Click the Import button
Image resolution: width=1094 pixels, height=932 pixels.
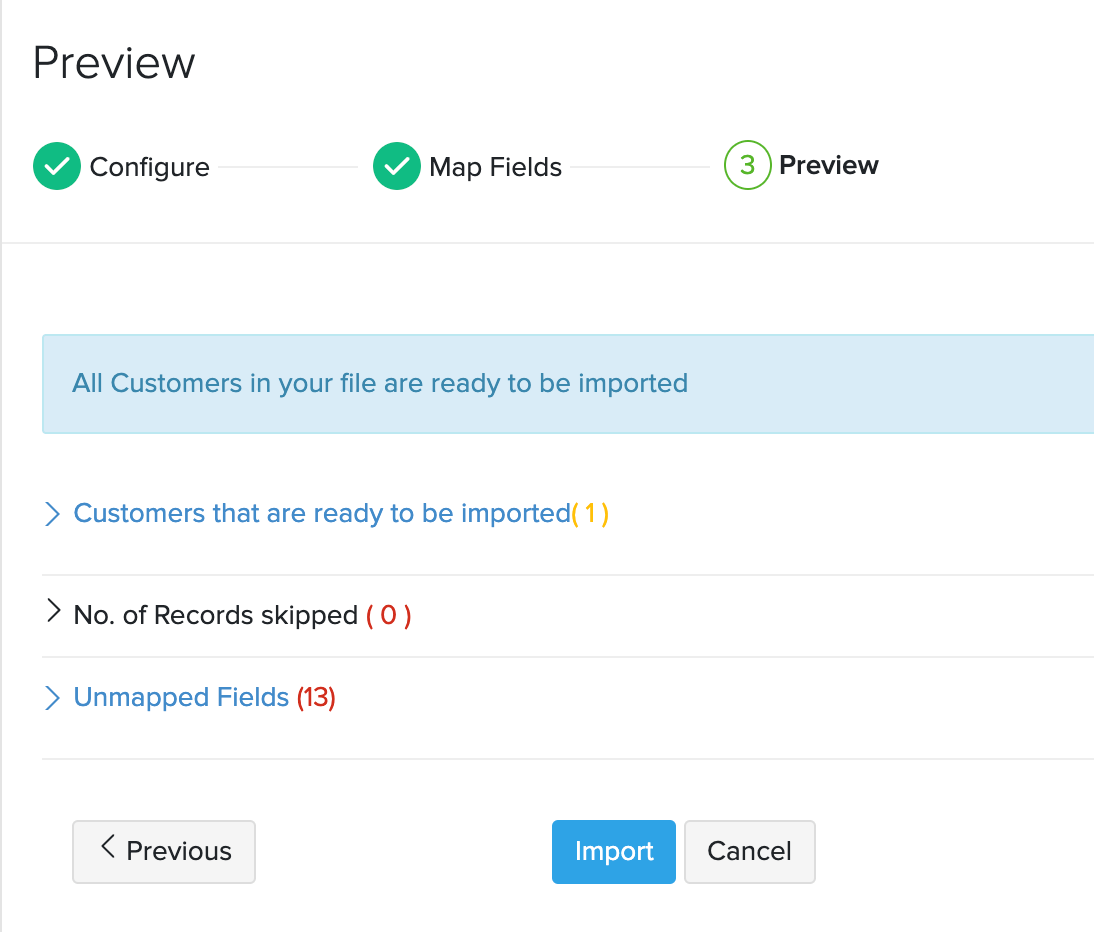click(613, 851)
